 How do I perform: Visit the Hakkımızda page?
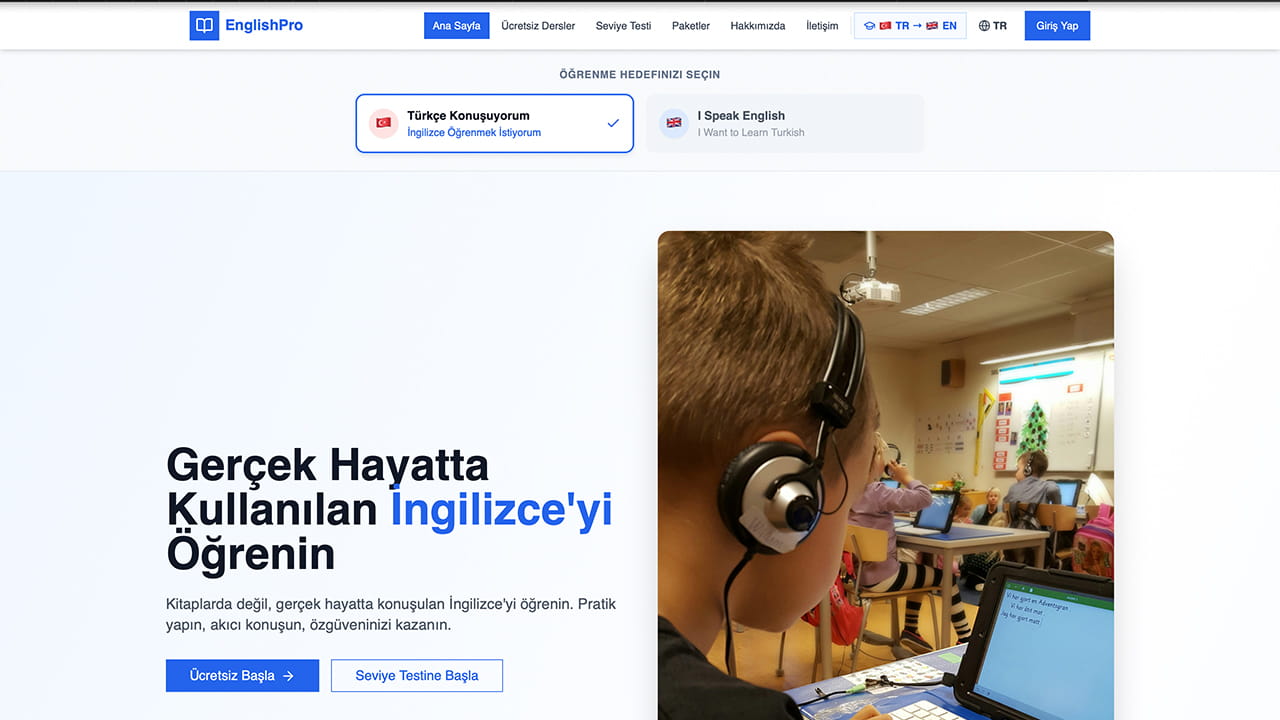[757, 26]
